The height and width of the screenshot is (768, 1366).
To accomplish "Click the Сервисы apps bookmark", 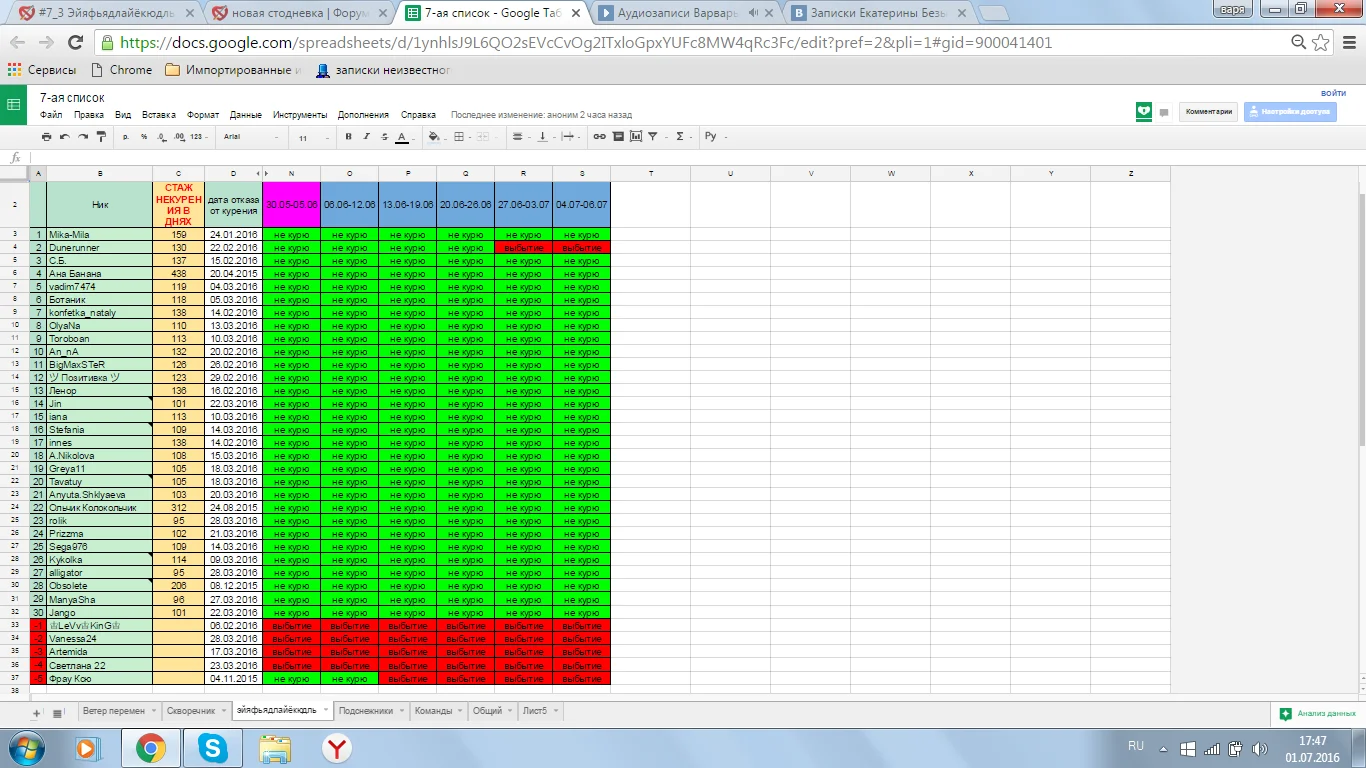I will (x=41, y=70).
